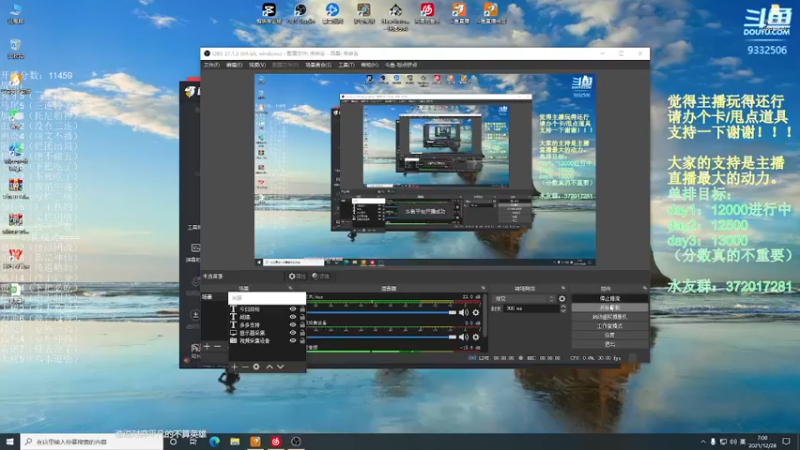Toggle visibility of second text source
The width and height of the screenshot is (800, 450).
tap(293, 317)
